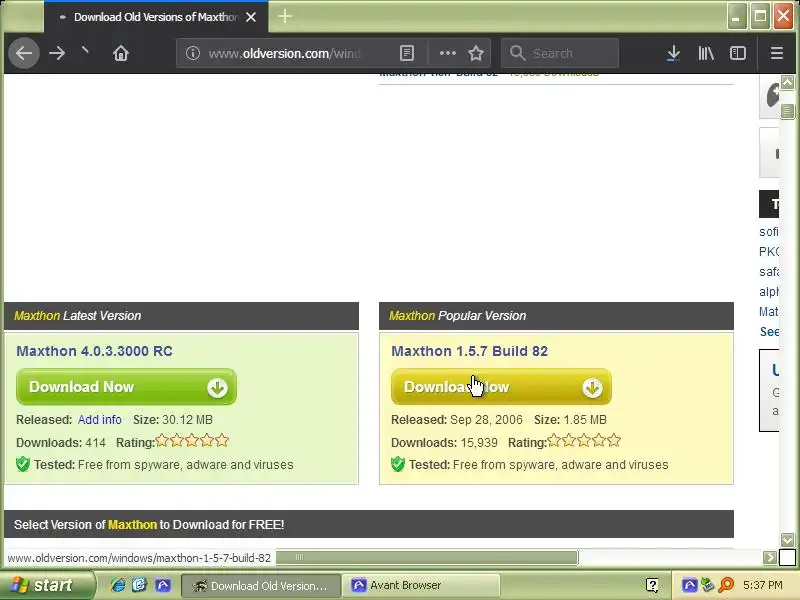Click the forward navigation arrow
The width and height of the screenshot is (800, 600).
click(x=57, y=53)
